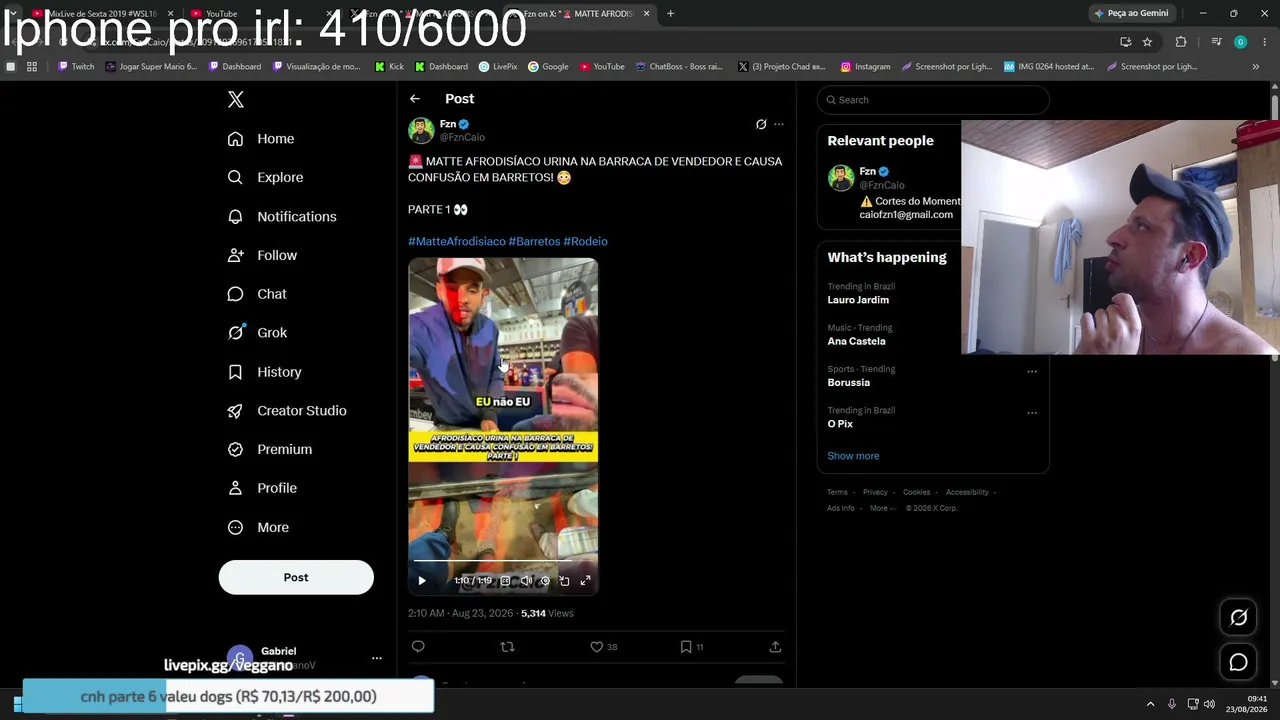Screen dimensions: 1280x720
Task: Open the Explore page
Action: (265, 177)
